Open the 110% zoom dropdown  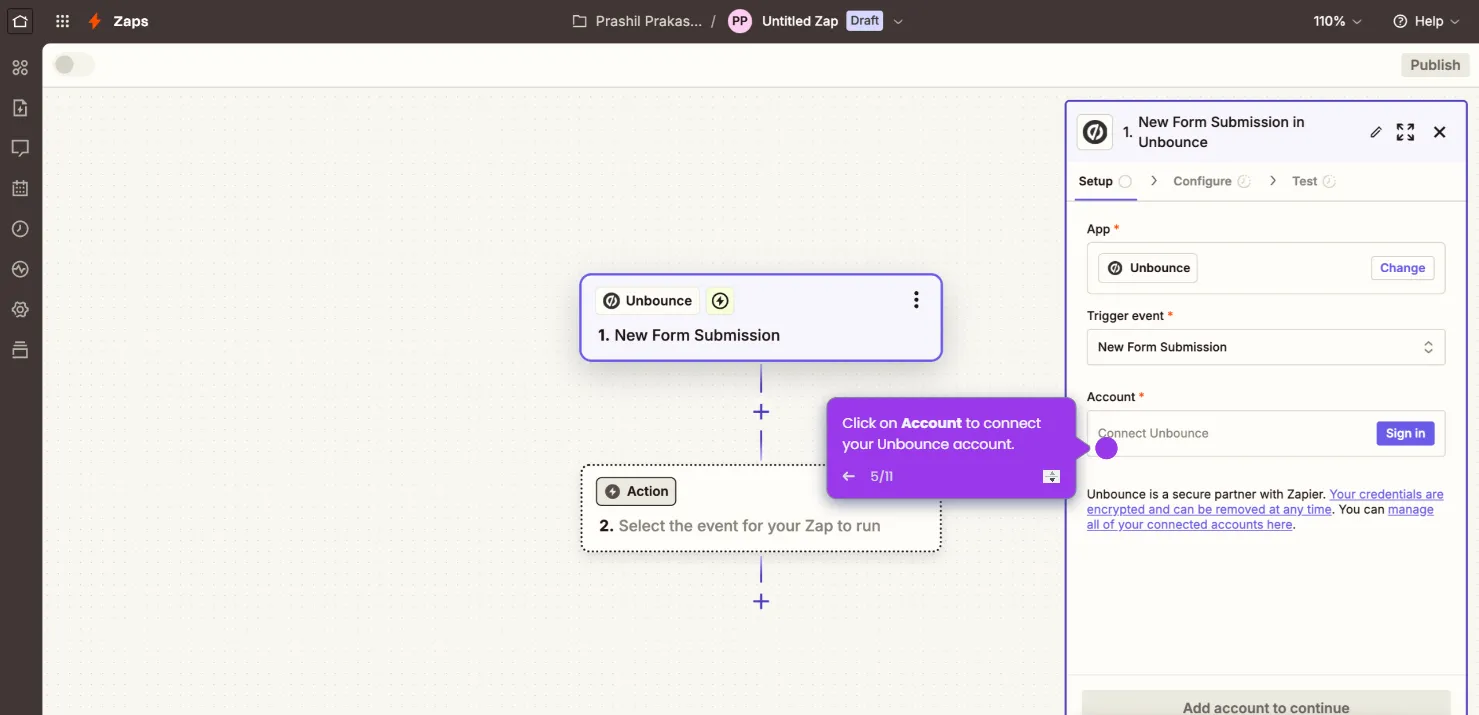pyautogui.click(x=1338, y=21)
